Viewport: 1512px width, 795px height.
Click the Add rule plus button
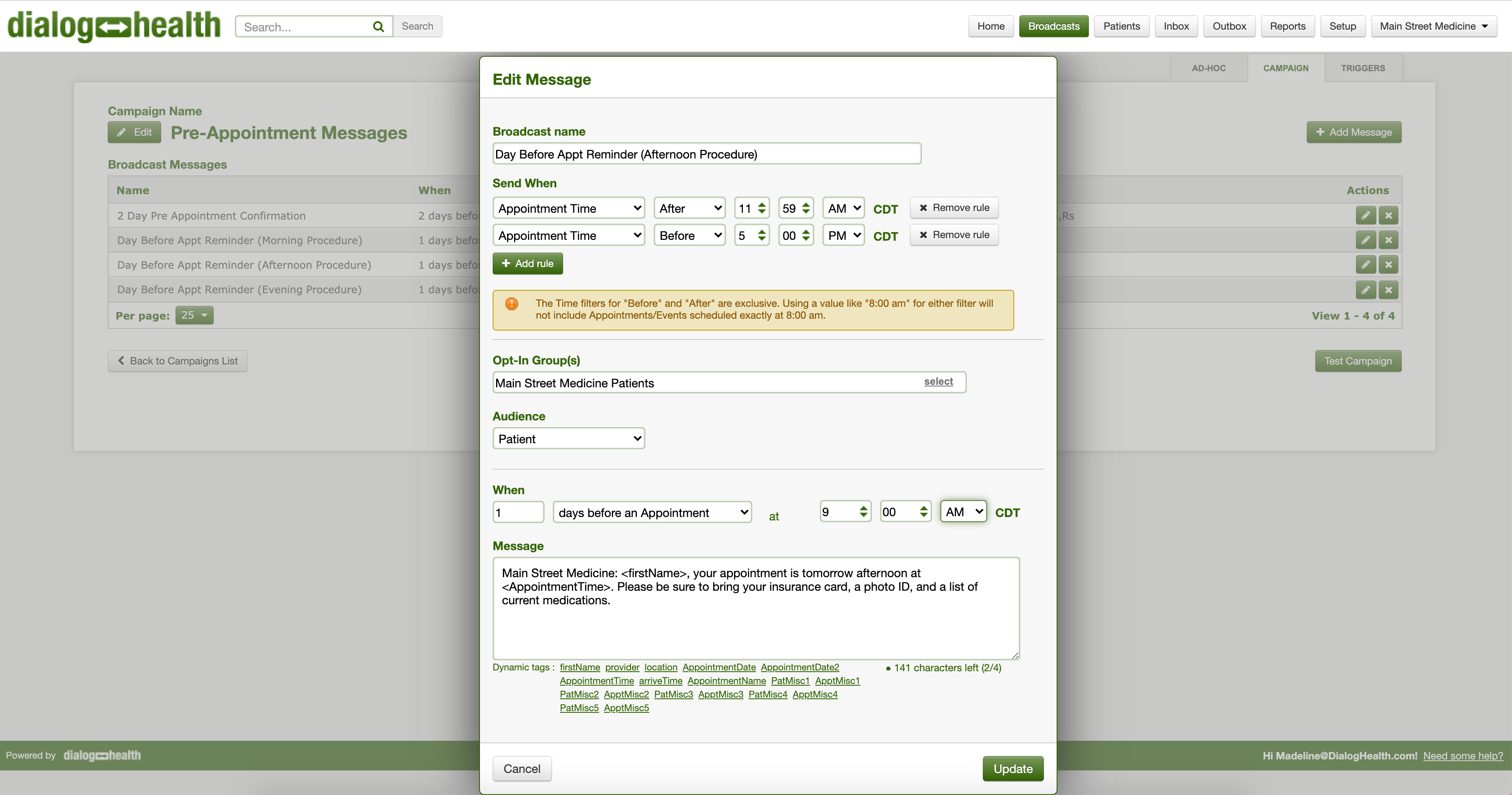pyautogui.click(x=527, y=264)
